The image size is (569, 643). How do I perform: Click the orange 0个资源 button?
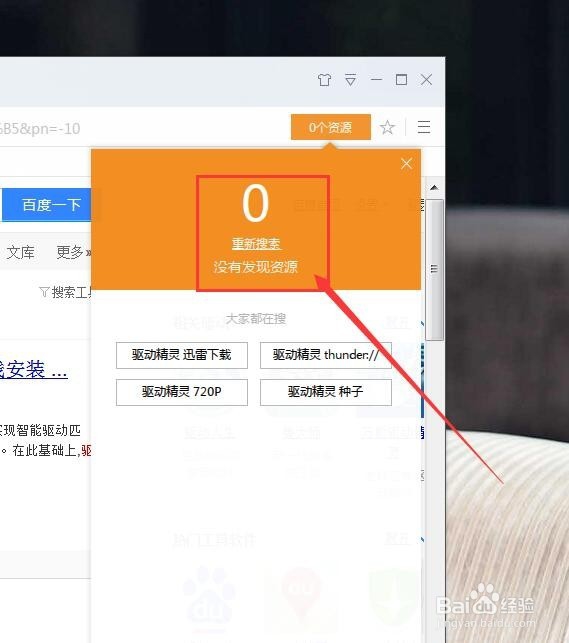(331, 127)
